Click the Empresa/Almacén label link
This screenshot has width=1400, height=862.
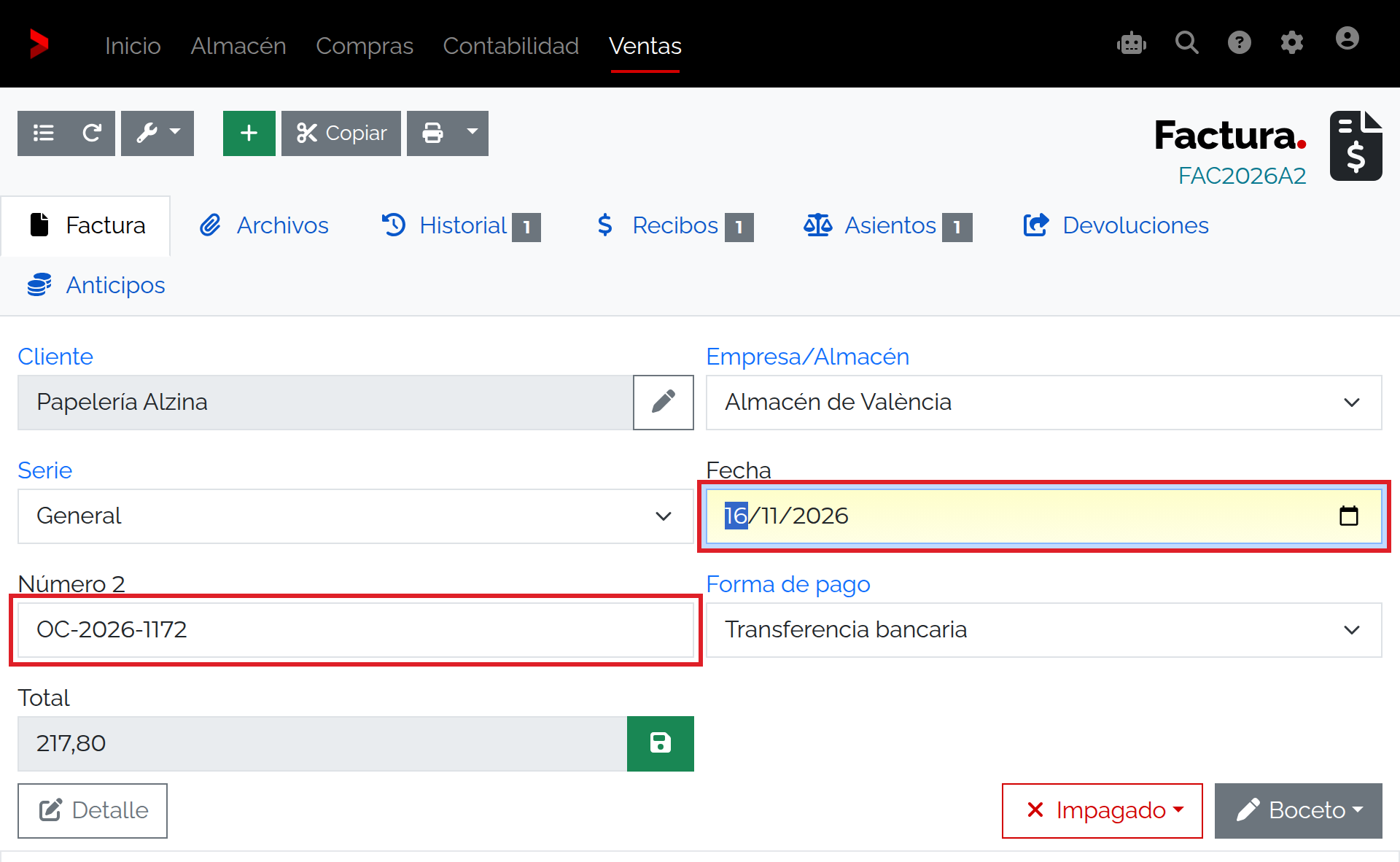tap(808, 357)
